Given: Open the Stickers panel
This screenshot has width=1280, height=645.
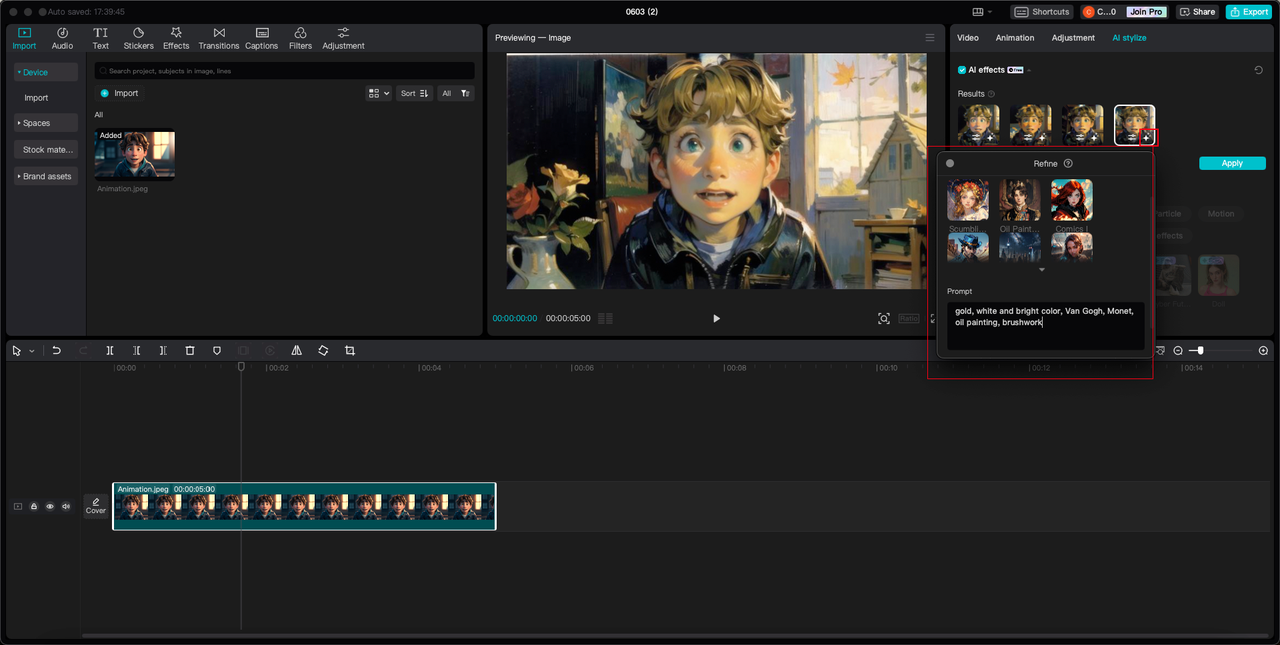Looking at the screenshot, I should point(139,38).
